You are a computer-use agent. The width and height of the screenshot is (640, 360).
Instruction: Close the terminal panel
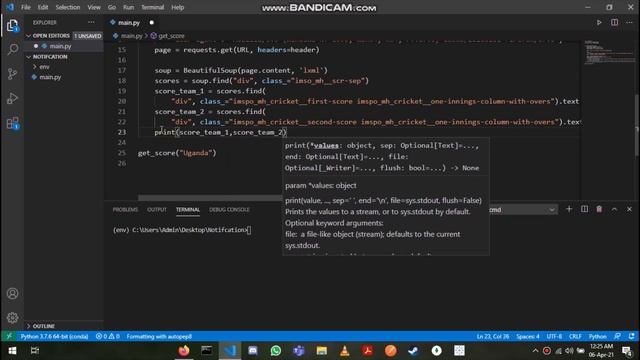click(x=629, y=209)
